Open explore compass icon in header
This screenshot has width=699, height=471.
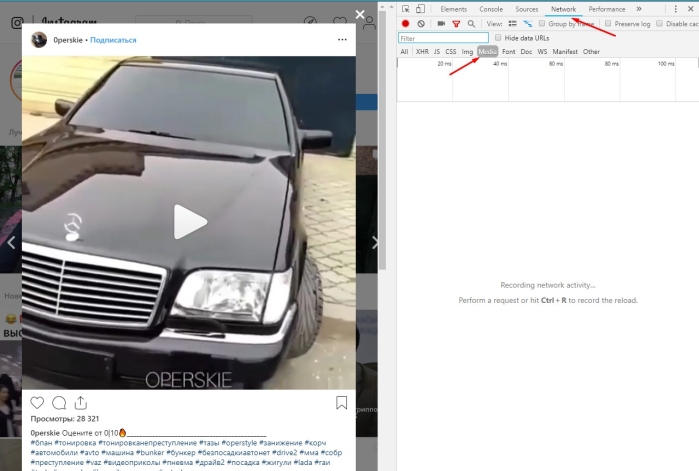click(310, 22)
